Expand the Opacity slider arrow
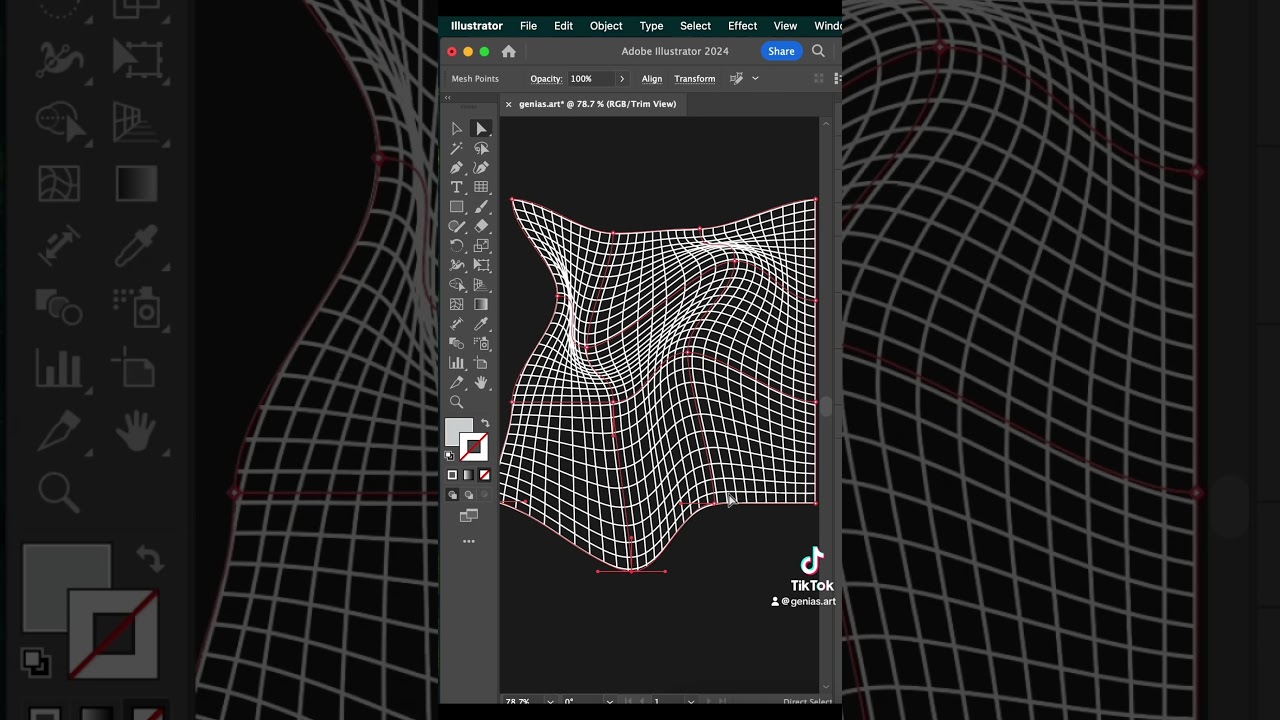1280x720 pixels. point(622,78)
